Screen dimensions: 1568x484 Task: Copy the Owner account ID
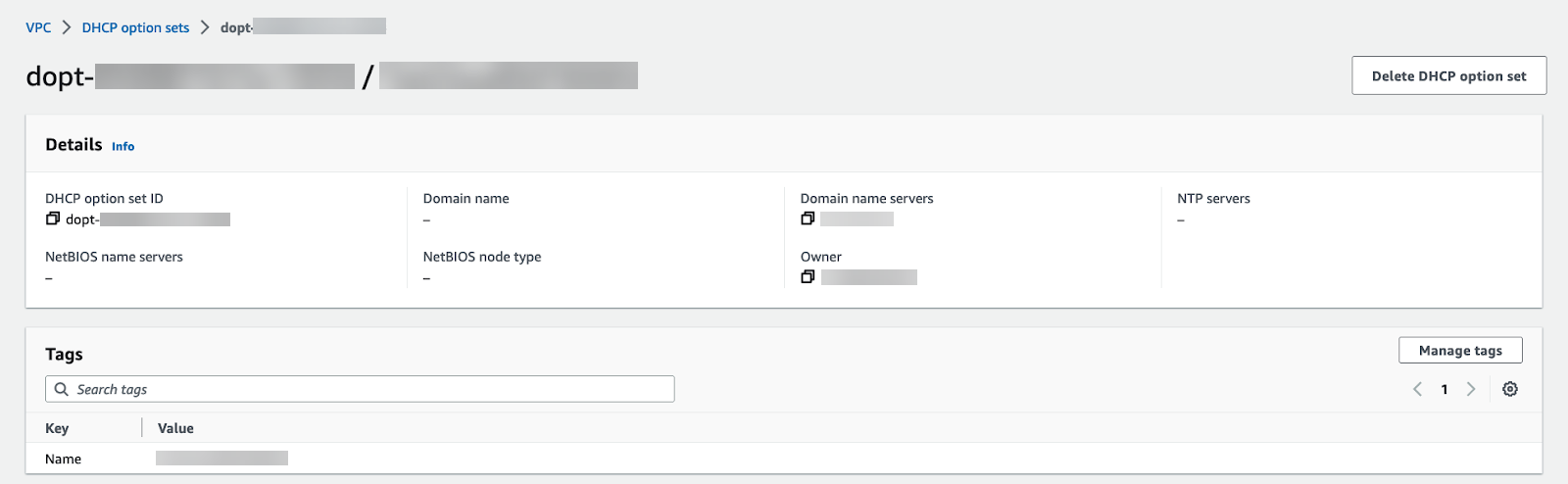(x=808, y=277)
